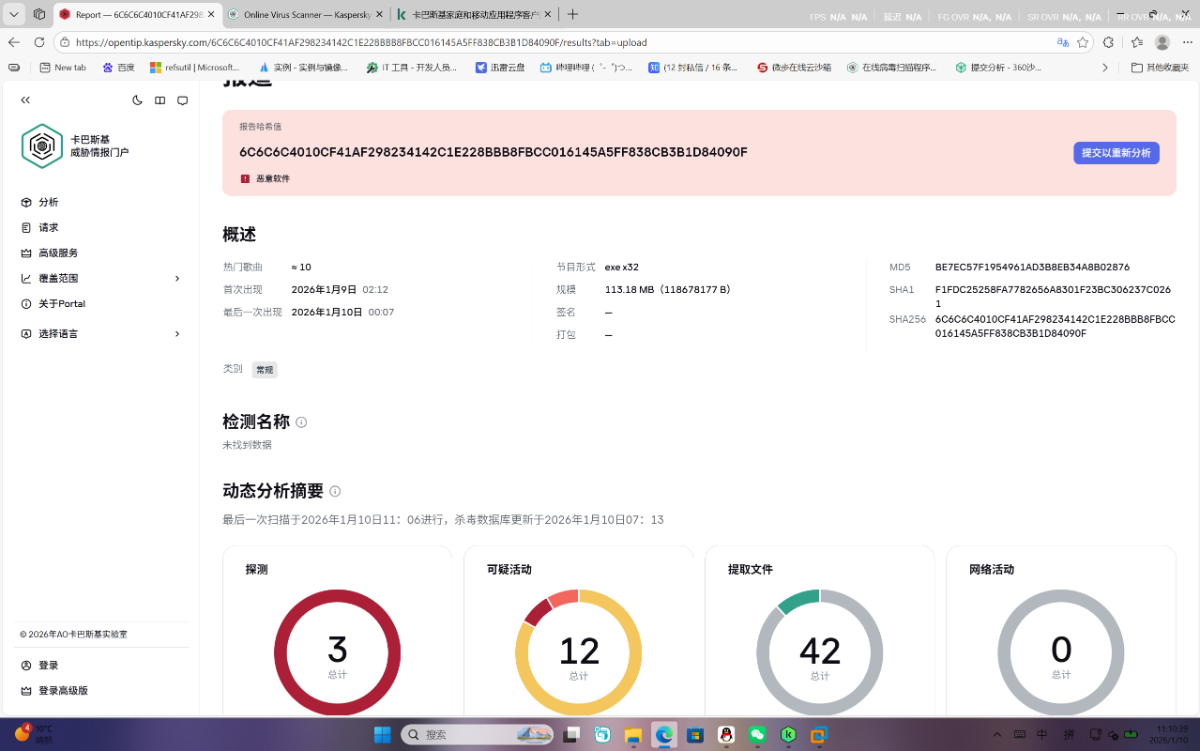Open the 百度 bookmark
Image resolution: width=1200 pixels, height=751 pixels.
click(x=118, y=68)
